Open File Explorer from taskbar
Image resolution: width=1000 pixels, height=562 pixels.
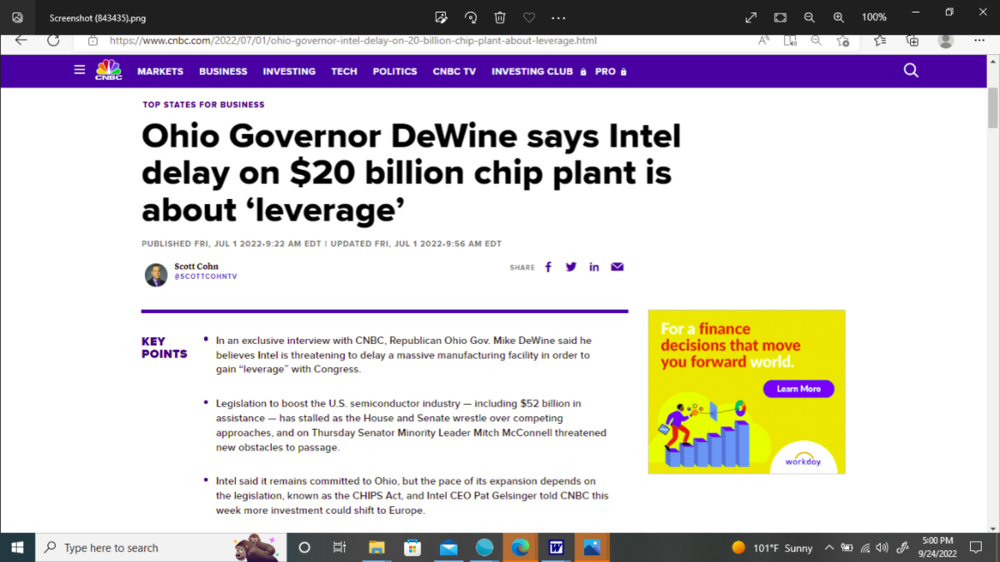pos(376,547)
